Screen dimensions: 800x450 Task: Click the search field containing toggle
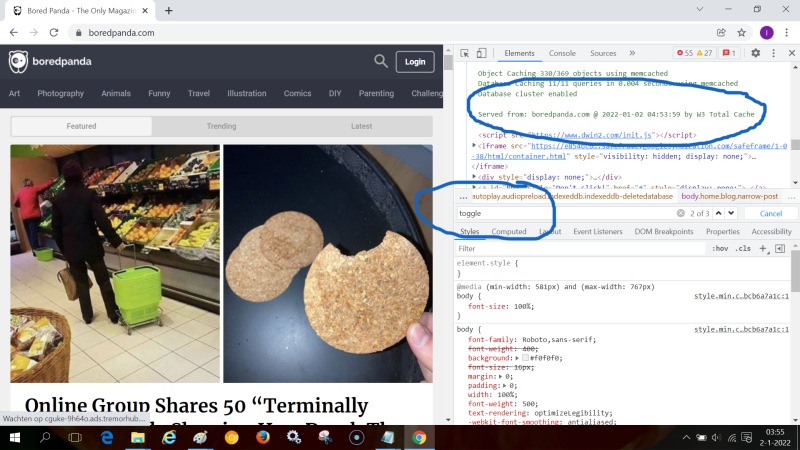566,213
